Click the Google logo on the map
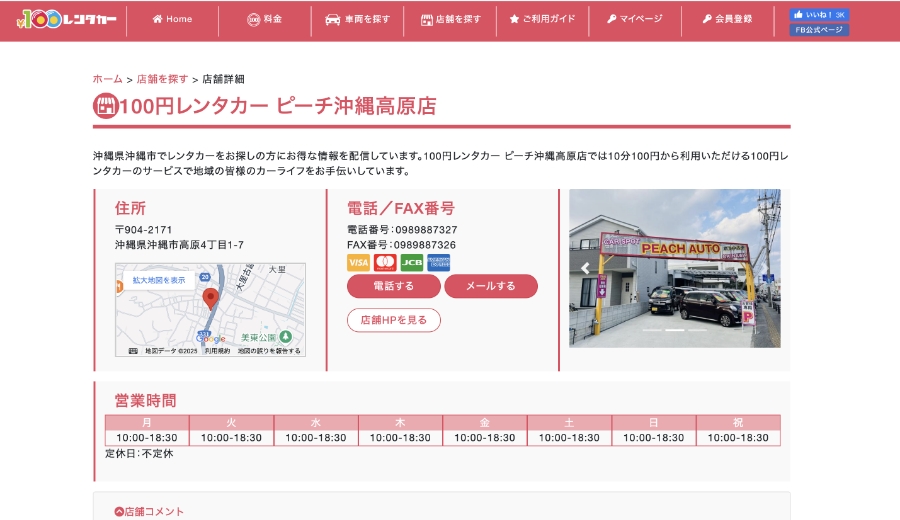The height and width of the screenshot is (520, 900). pos(211,339)
